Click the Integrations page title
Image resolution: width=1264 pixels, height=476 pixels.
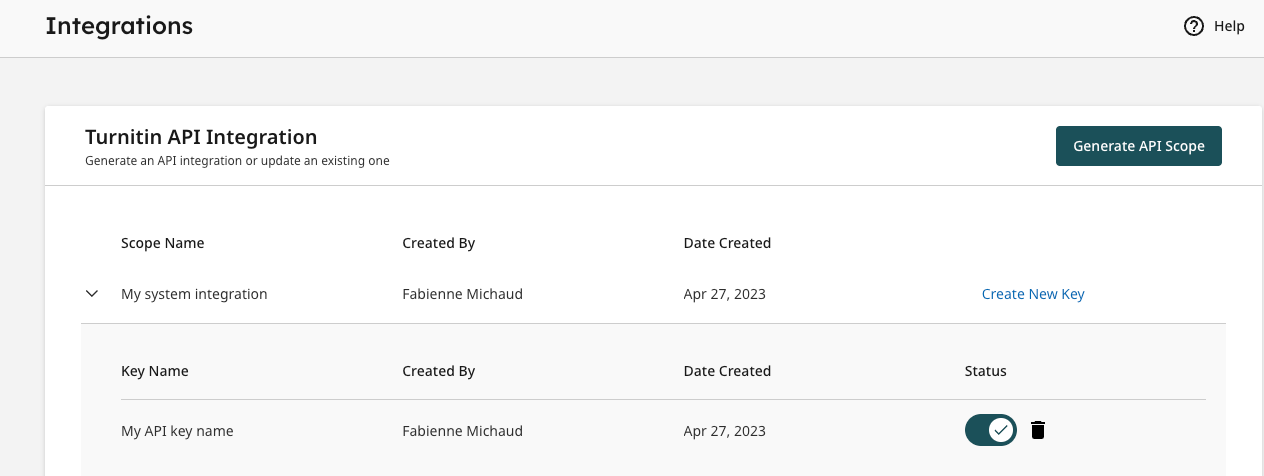coord(119,26)
